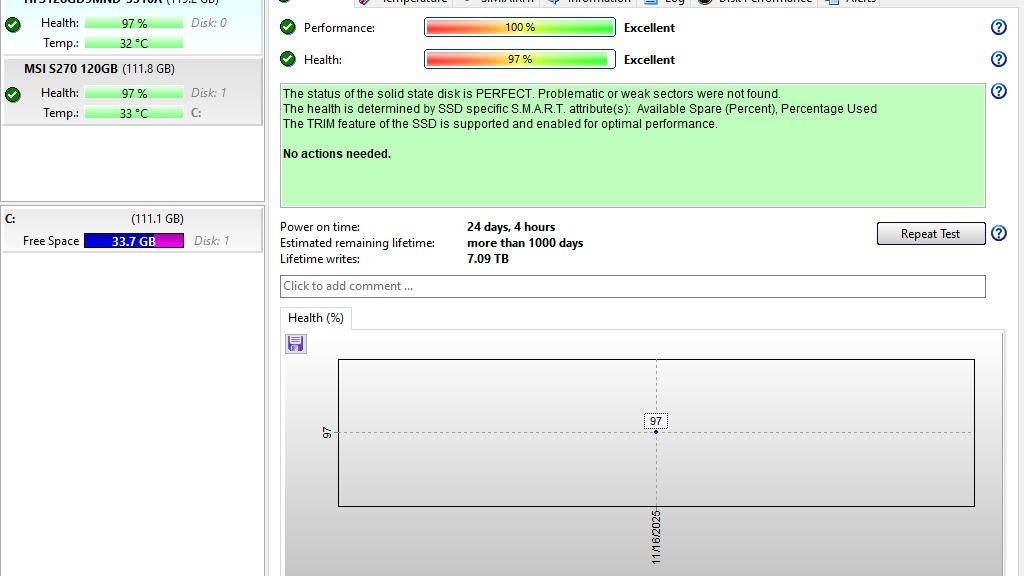Click the 100 % Performance gradient bar
1024x576 pixels.
pyautogui.click(x=519, y=28)
